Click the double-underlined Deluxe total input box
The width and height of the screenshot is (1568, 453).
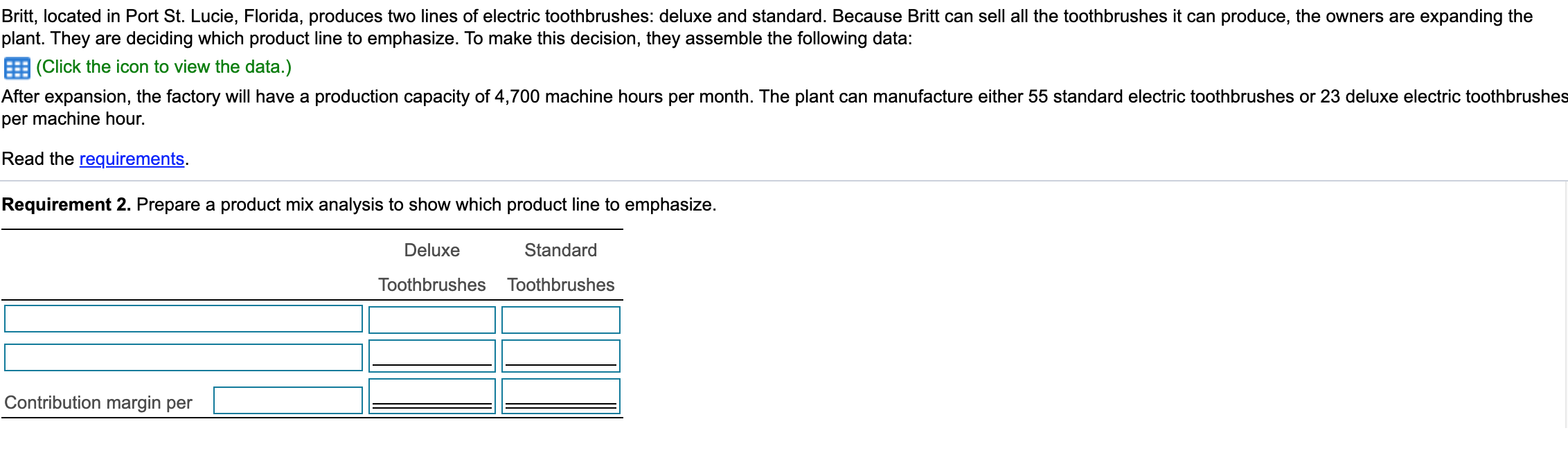(431, 395)
